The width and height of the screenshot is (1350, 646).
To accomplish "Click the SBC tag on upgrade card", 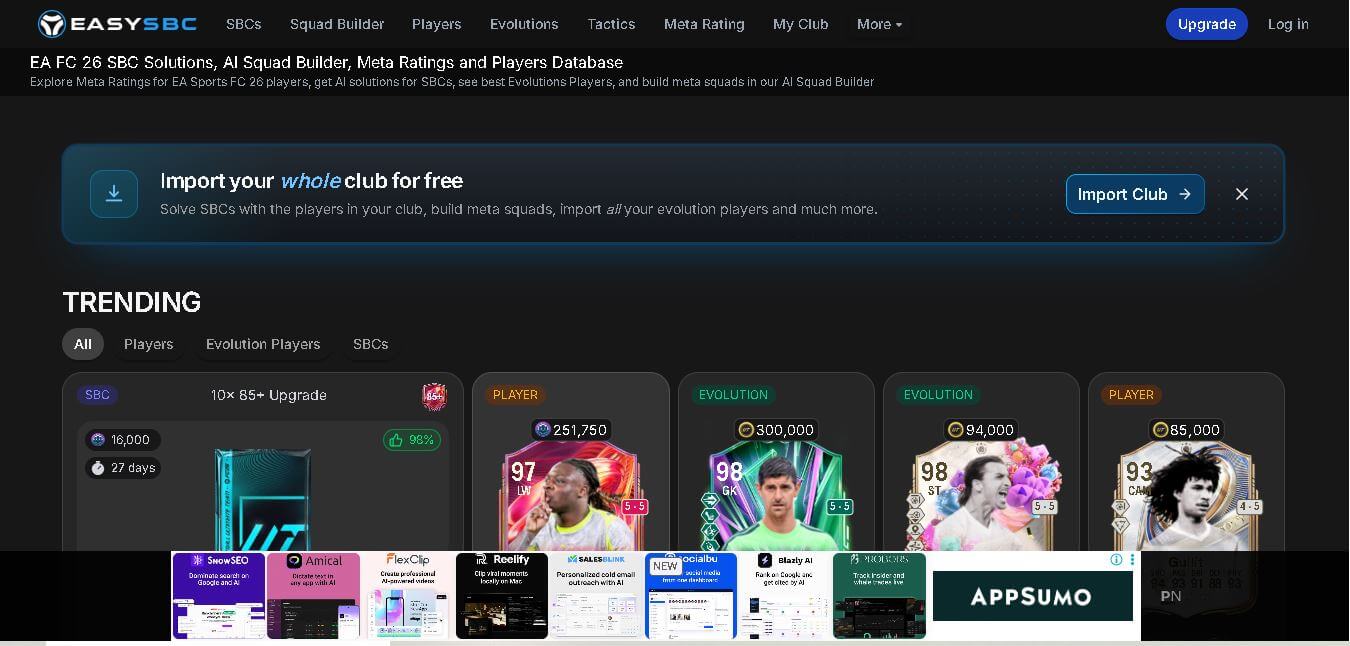I will pos(98,395).
